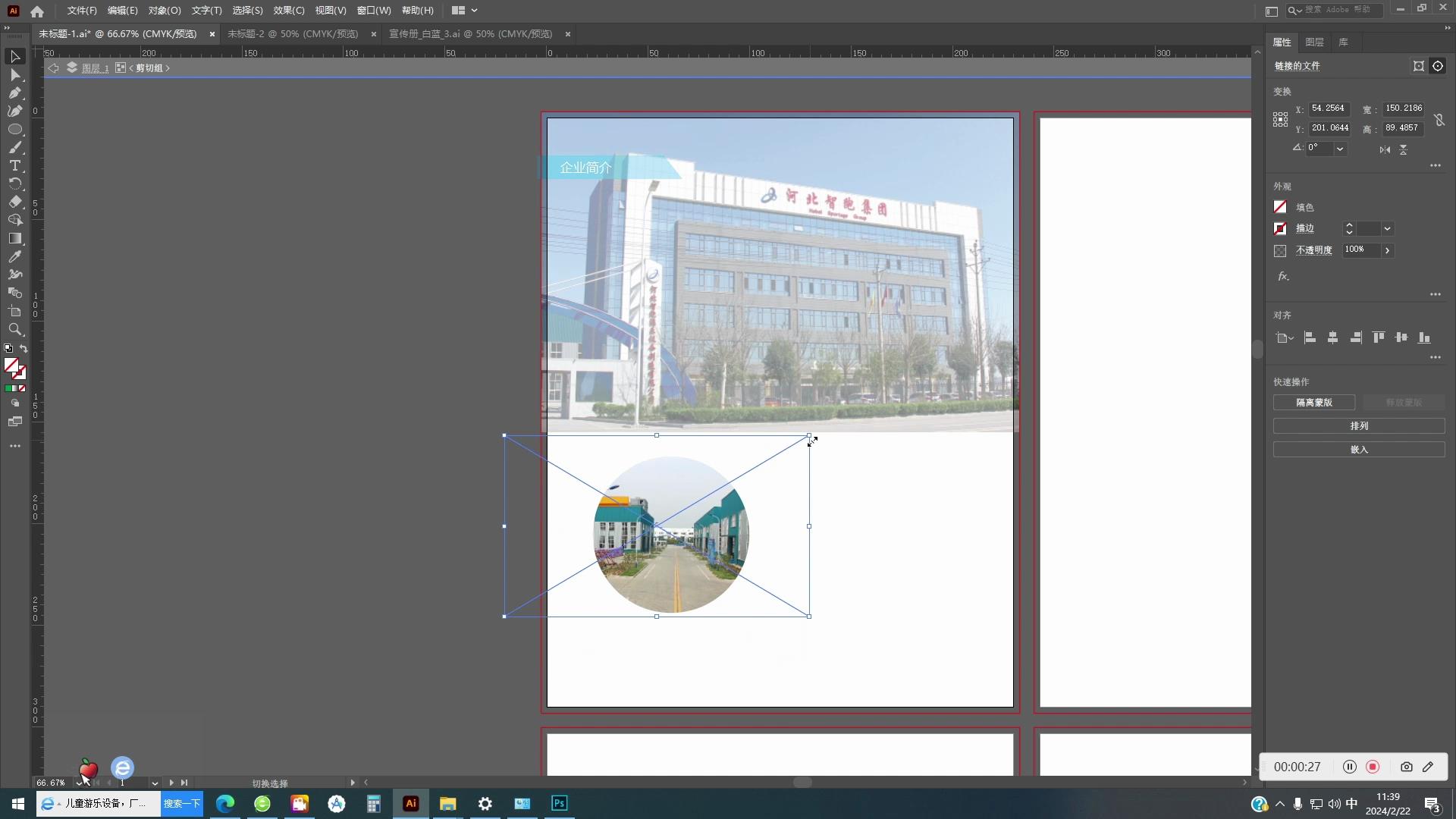Screen dimensions: 1456x819
Task: Select the Rotate tool
Action: pos(14,184)
